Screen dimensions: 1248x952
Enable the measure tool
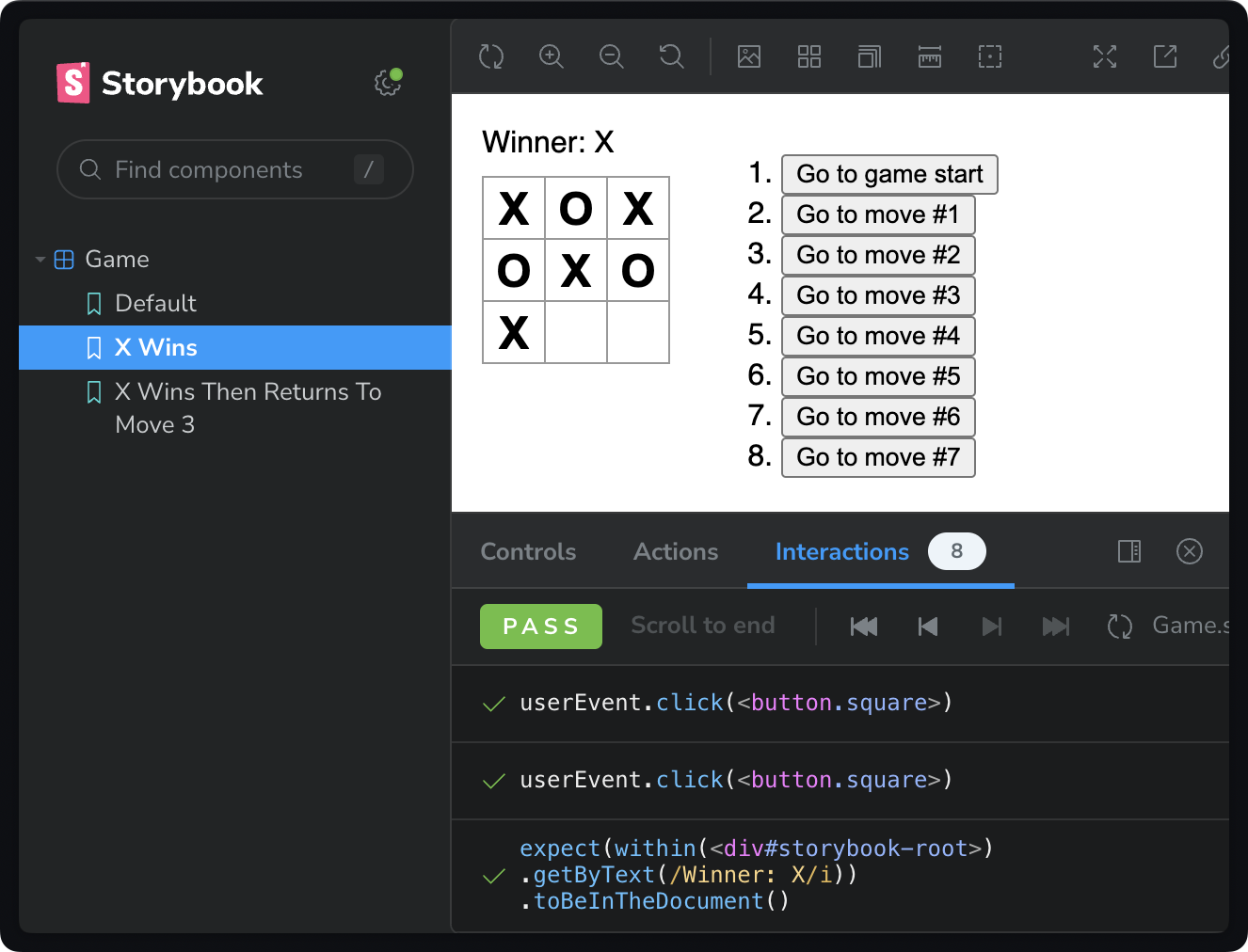pos(929,56)
